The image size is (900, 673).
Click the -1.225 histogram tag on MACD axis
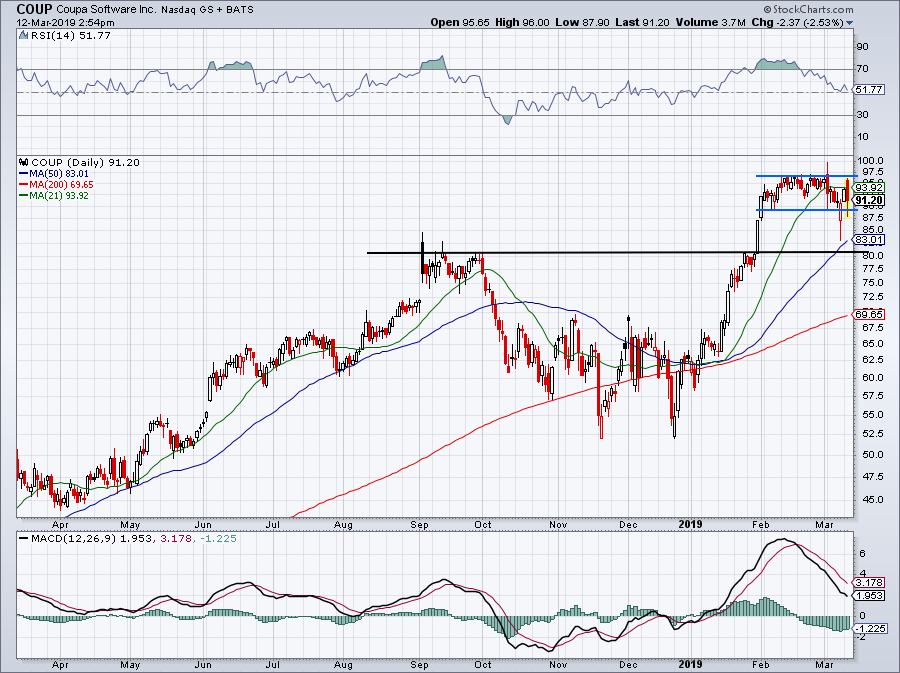tap(869, 629)
